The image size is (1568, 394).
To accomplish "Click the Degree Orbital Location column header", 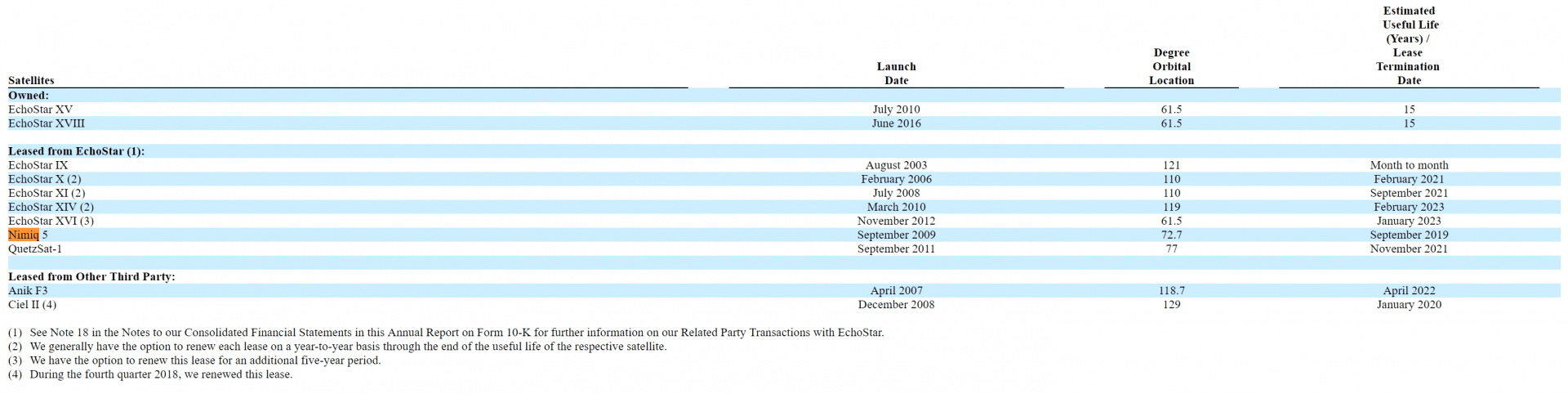I will click(1171, 66).
